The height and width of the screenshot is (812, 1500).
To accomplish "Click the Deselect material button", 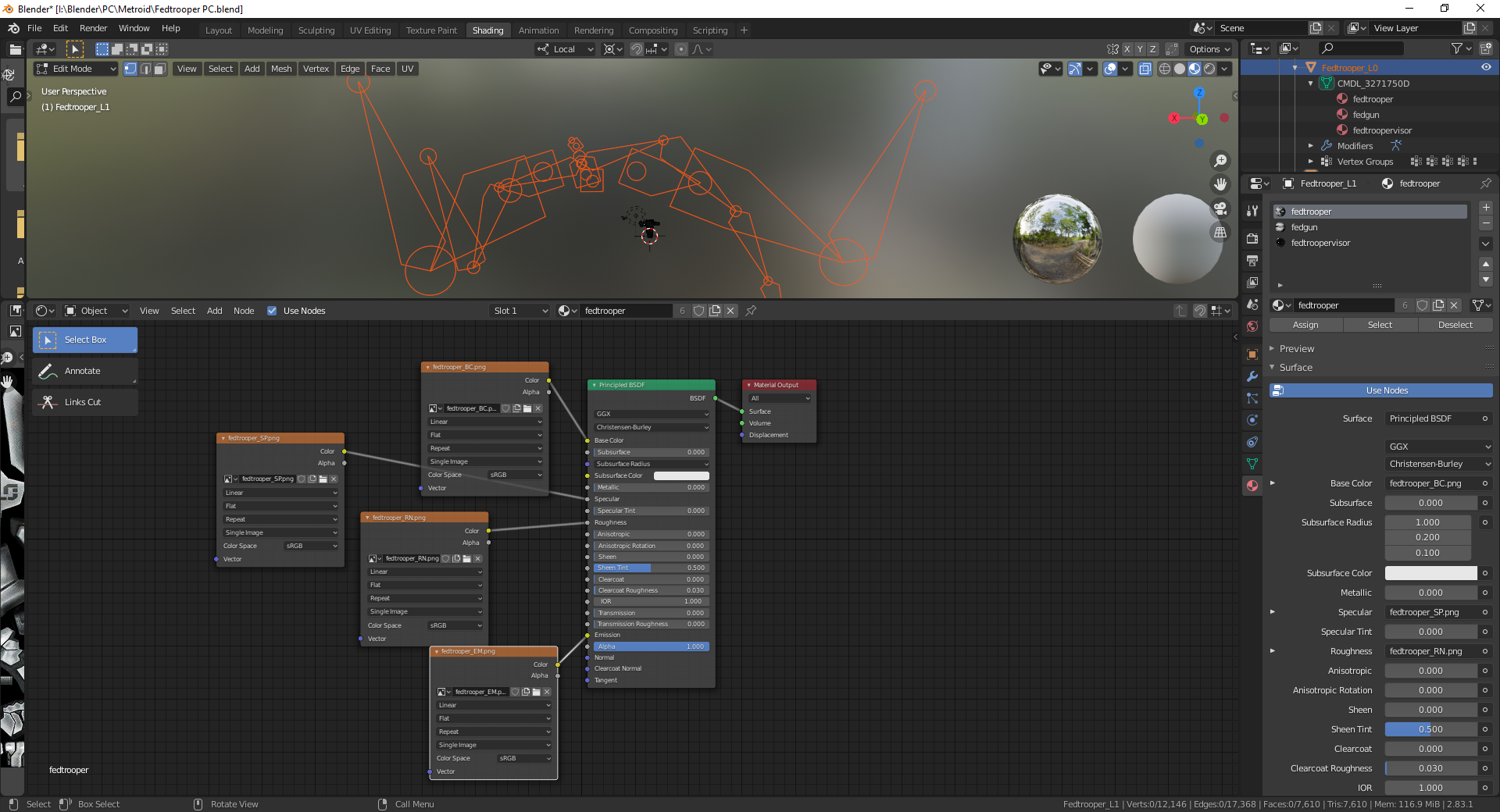I will click(1455, 325).
